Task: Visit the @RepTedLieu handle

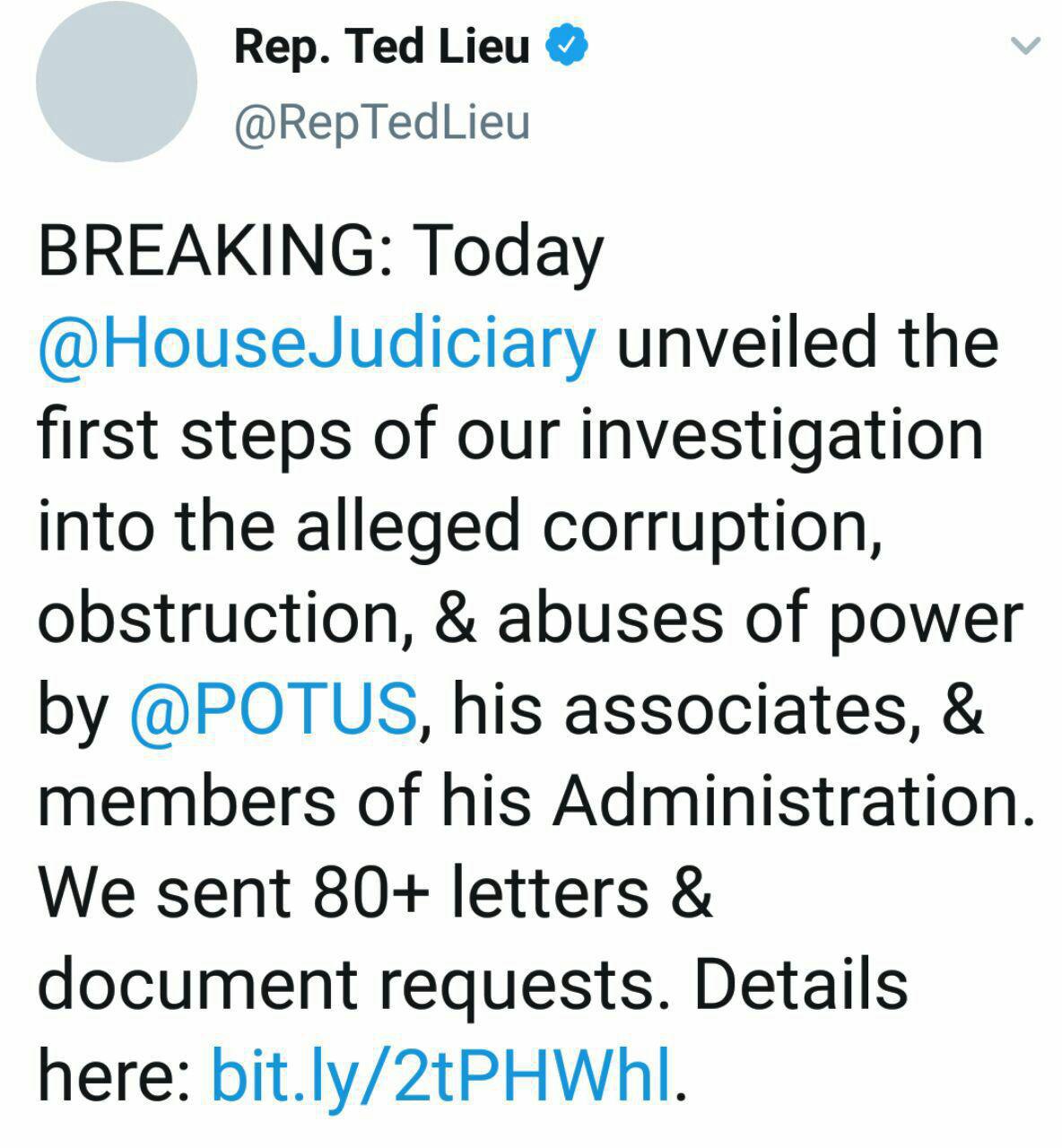Action: point(382,123)
